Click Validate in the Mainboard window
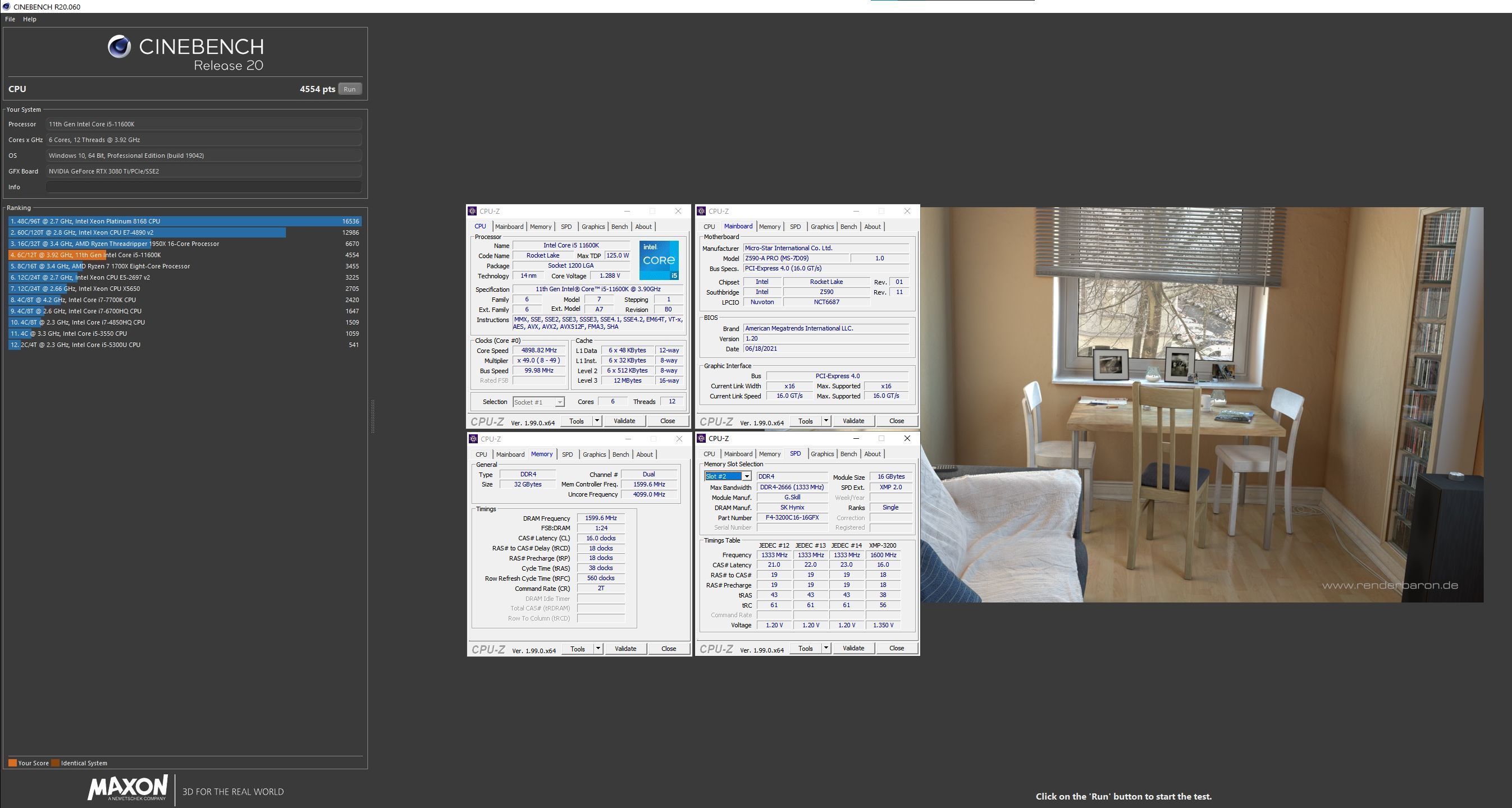This screenshot has width=1512, height=808. coord(853,421)
